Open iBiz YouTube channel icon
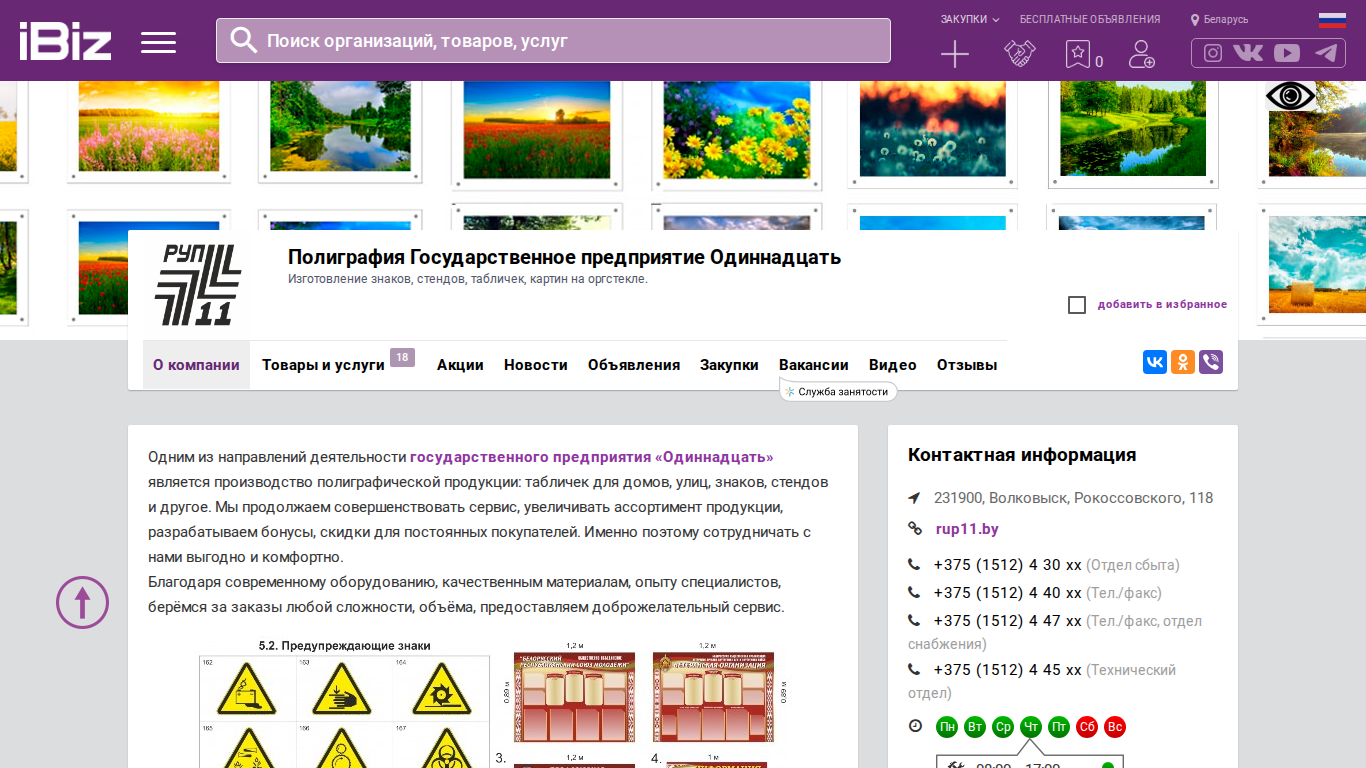 (x=1287, y=53)
